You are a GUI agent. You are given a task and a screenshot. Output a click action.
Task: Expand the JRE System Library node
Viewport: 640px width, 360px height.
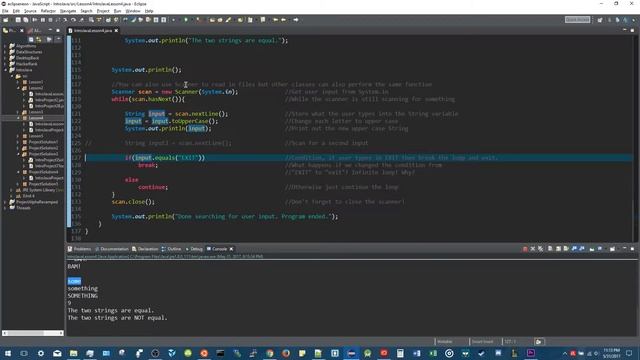click(x=11, y=190)
